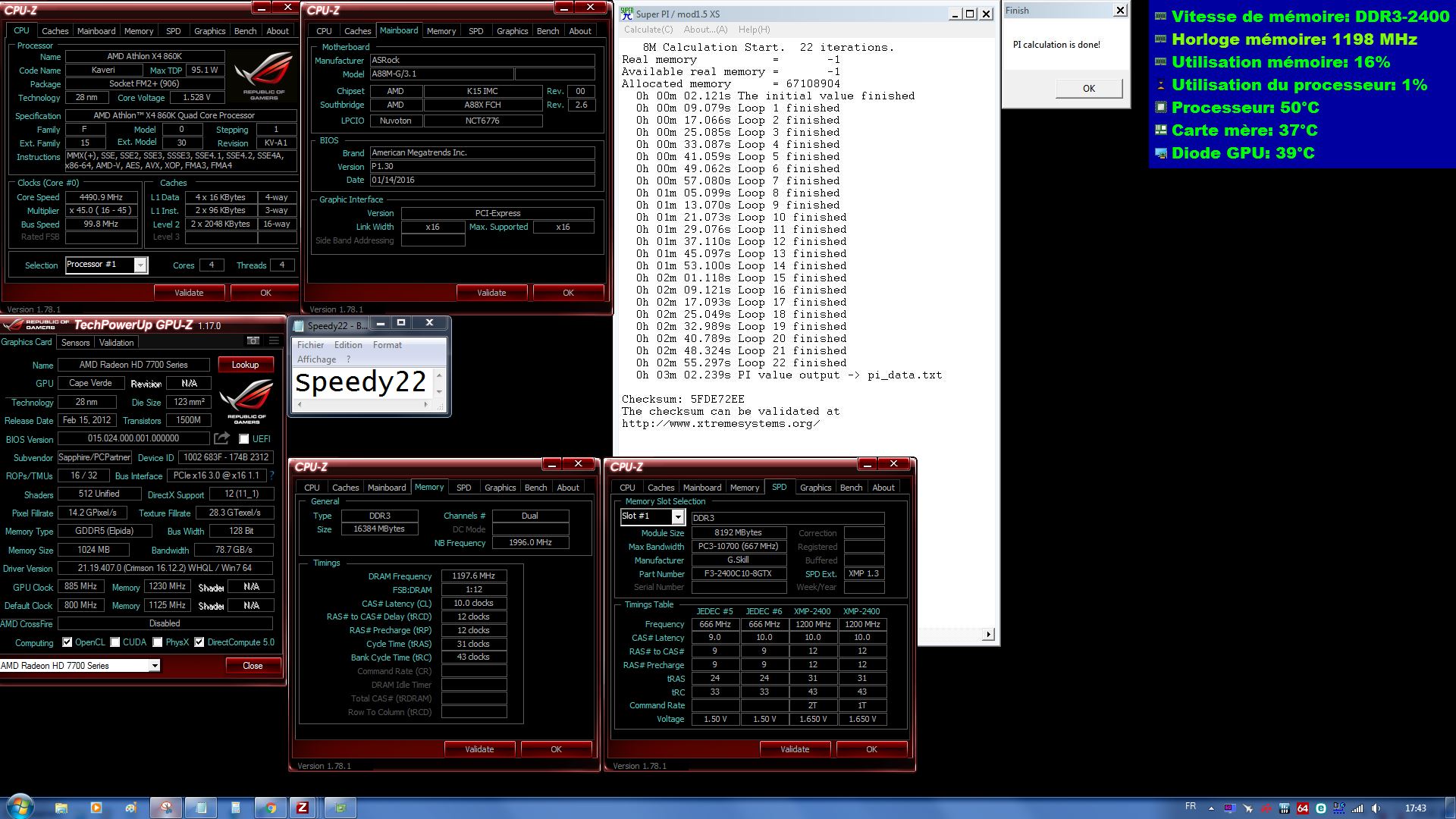Click the DRAM Frequency value 1197.6 MHz
1456x819 pixels.
tap(473, 576)
